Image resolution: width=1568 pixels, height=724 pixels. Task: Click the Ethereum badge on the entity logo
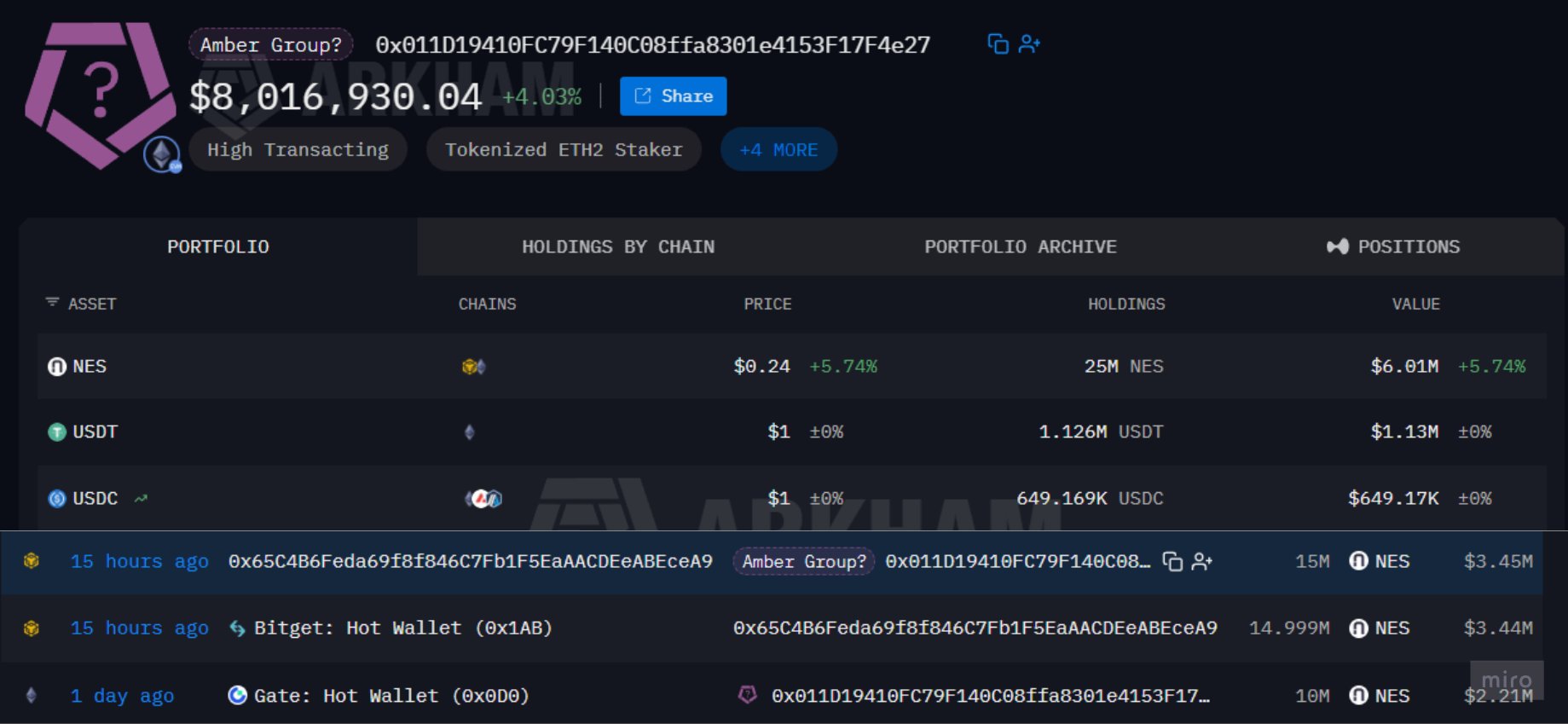coord(162,154)
